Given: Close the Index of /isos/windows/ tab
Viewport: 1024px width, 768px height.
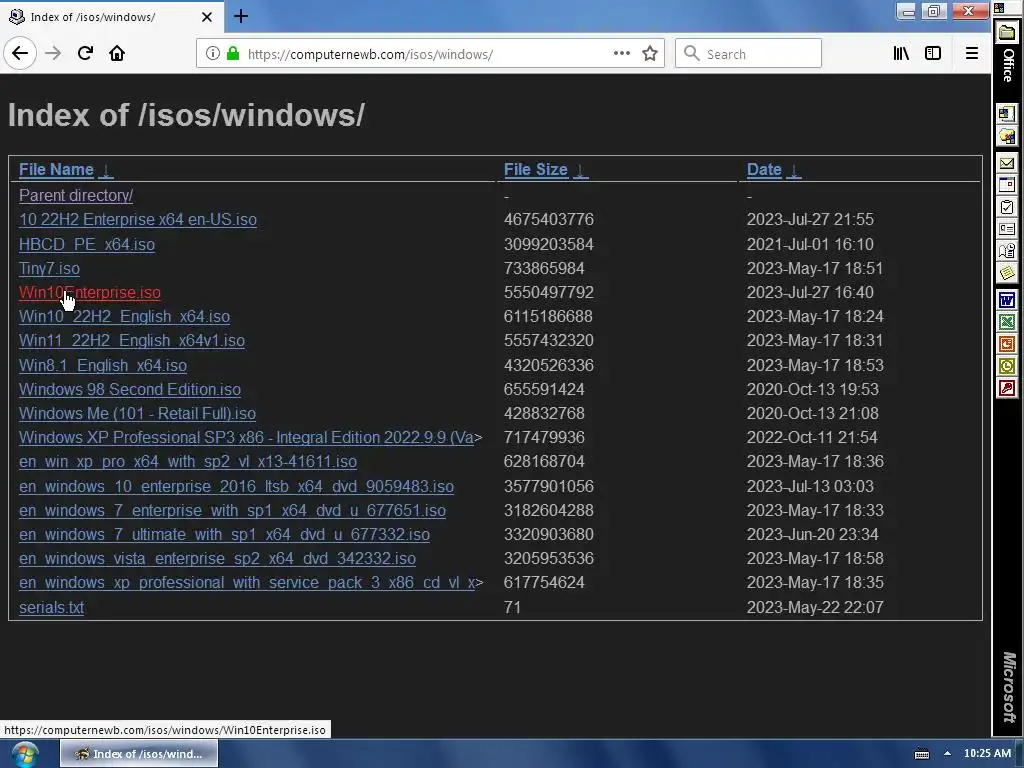Looking at the screenshot, I should coord(207,17).
